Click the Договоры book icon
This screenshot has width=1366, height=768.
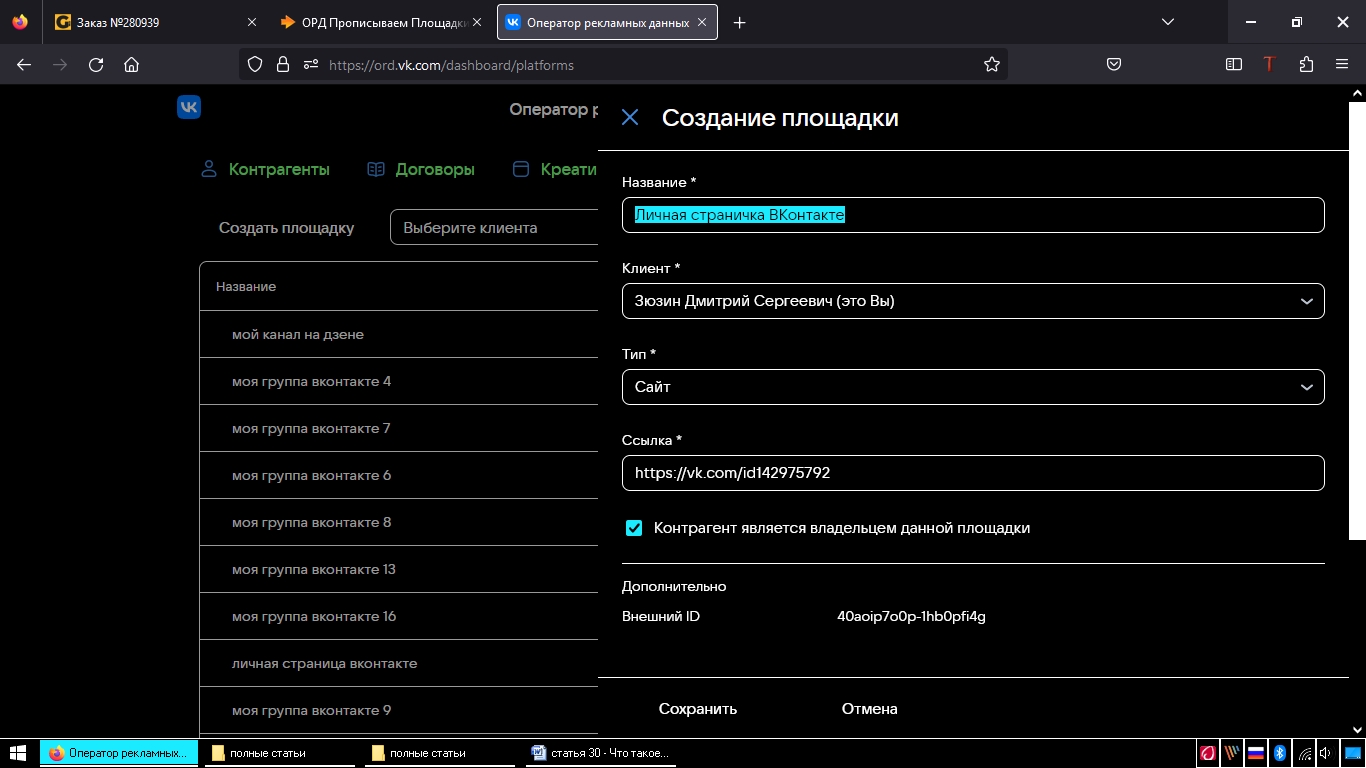coord(376,169)
